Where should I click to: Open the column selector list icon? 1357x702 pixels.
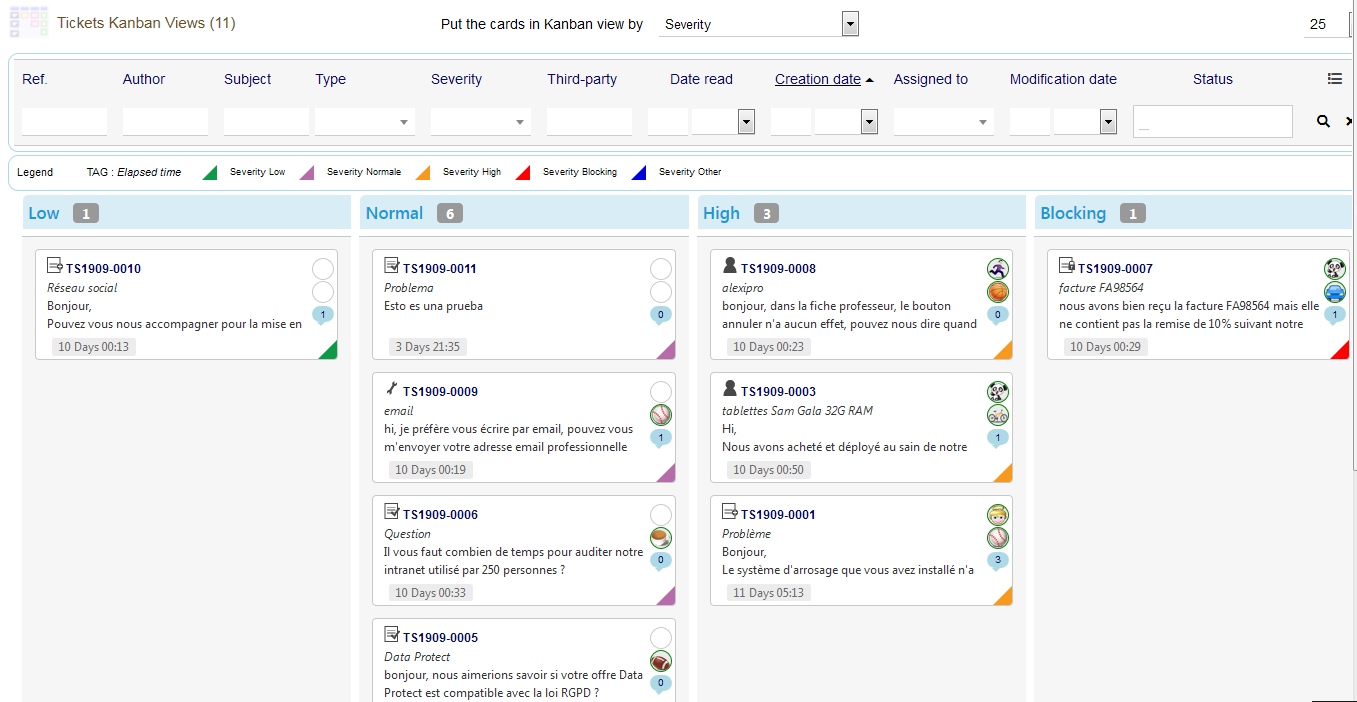click(x=1334, y=79)
